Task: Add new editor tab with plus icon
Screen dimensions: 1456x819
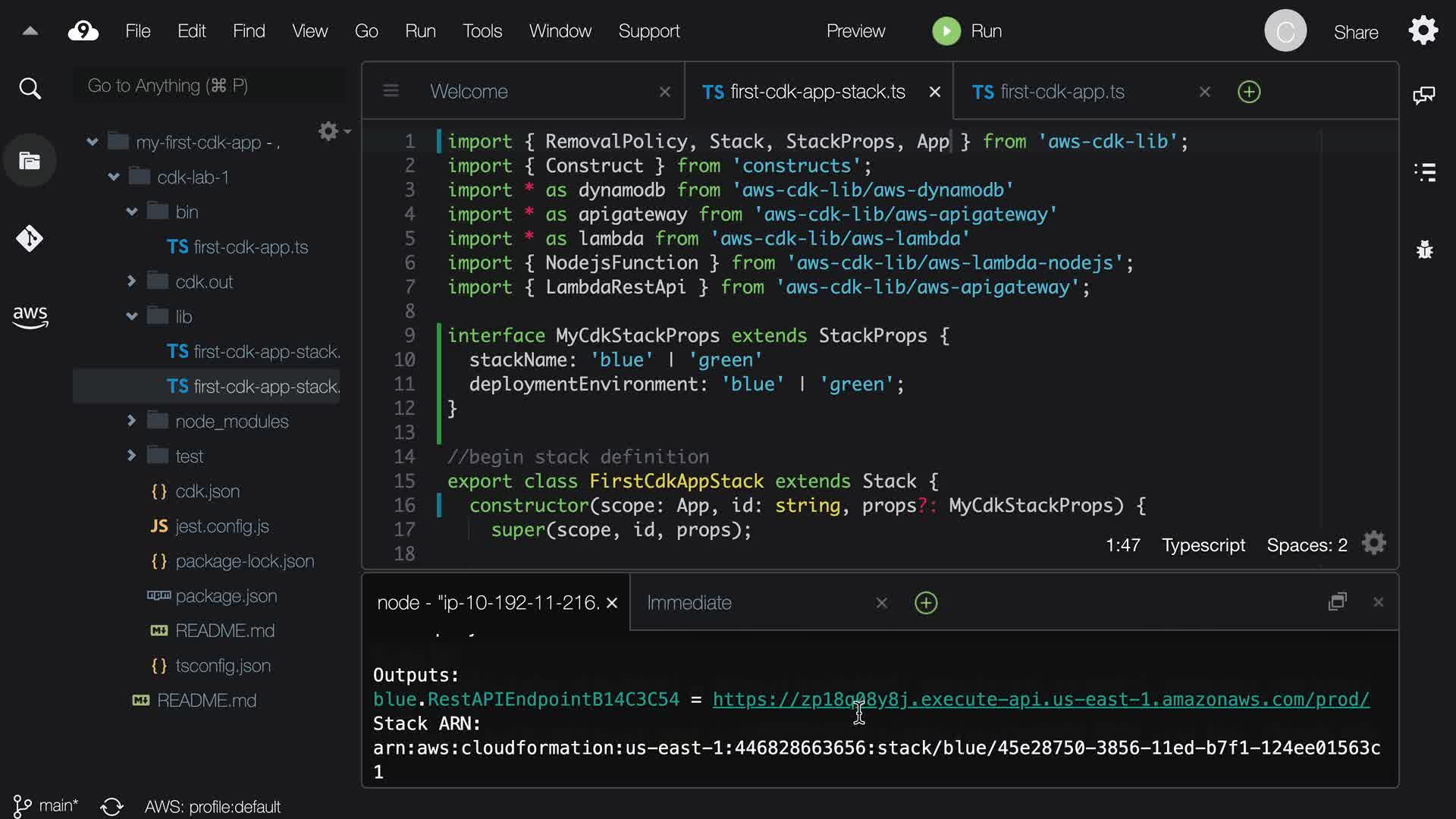Action: (1248, 92)
